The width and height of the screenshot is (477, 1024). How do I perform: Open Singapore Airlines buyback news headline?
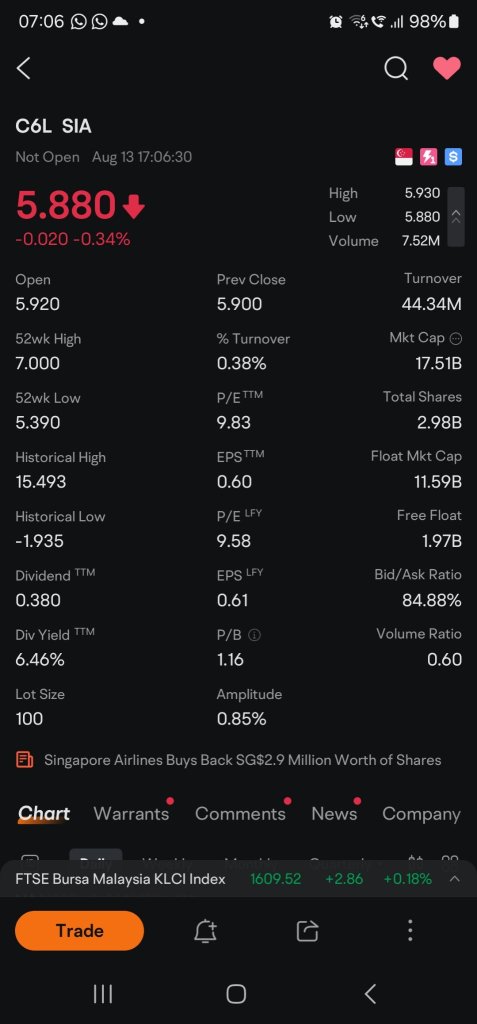pyautogui.click(x=242, y=760)
